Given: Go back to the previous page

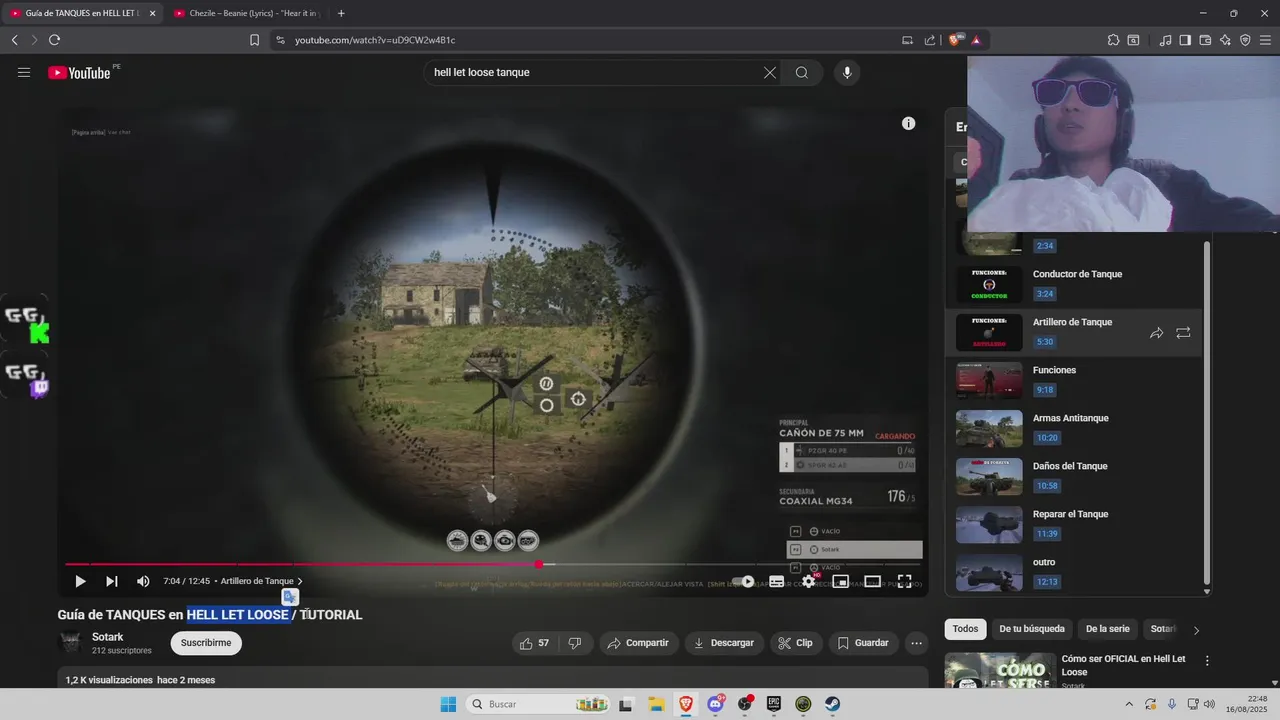Looking at the screenshot, I should click(14, 40).
